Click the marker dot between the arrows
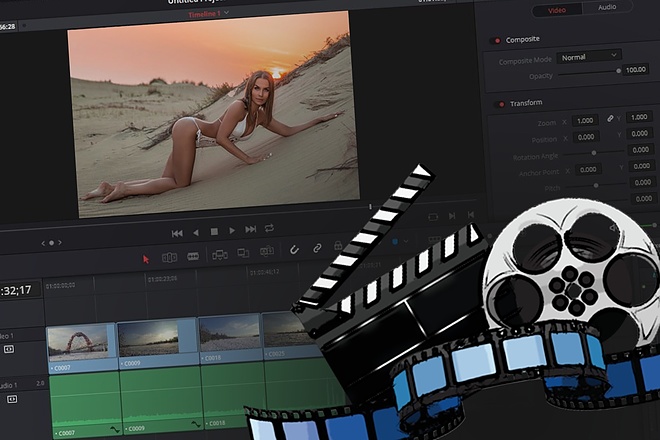 click(x=51, y=243)
